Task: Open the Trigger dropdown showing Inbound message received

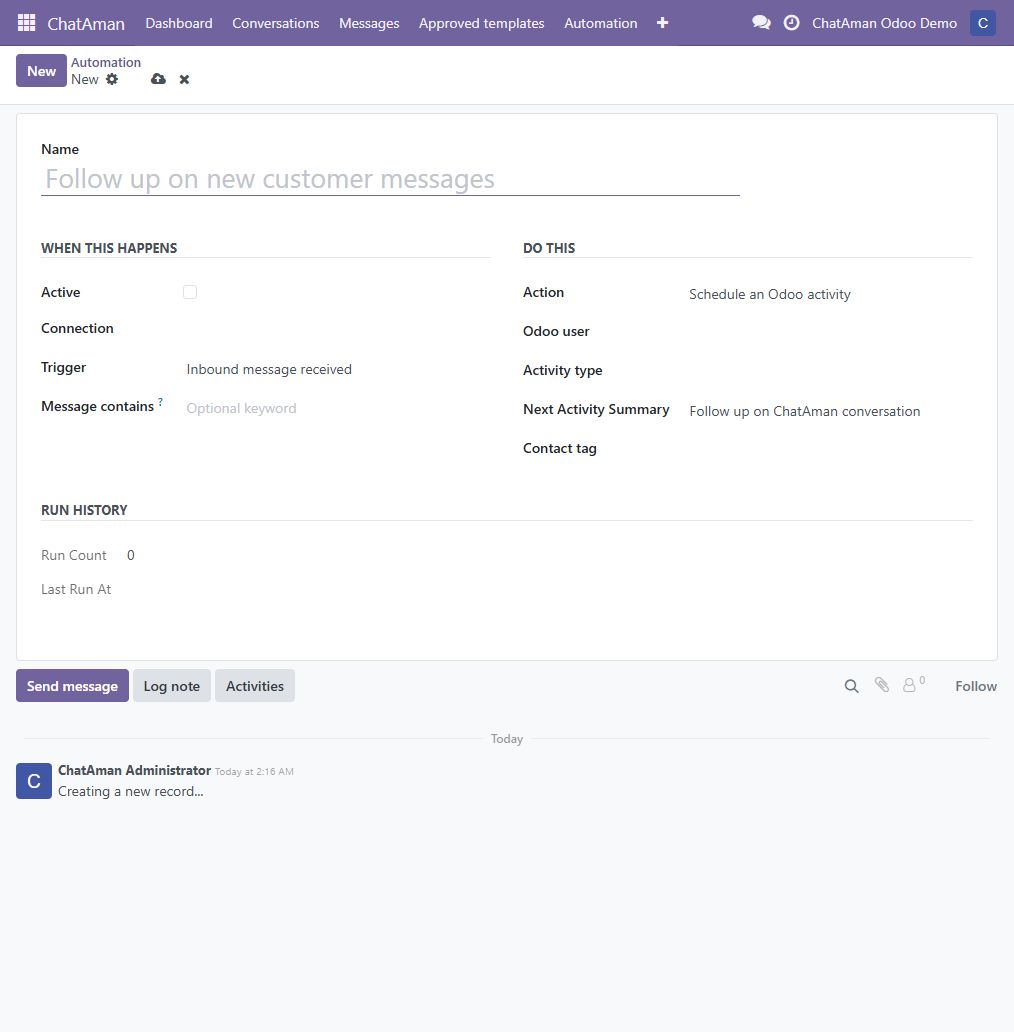Action: click(x=338, y=369)
